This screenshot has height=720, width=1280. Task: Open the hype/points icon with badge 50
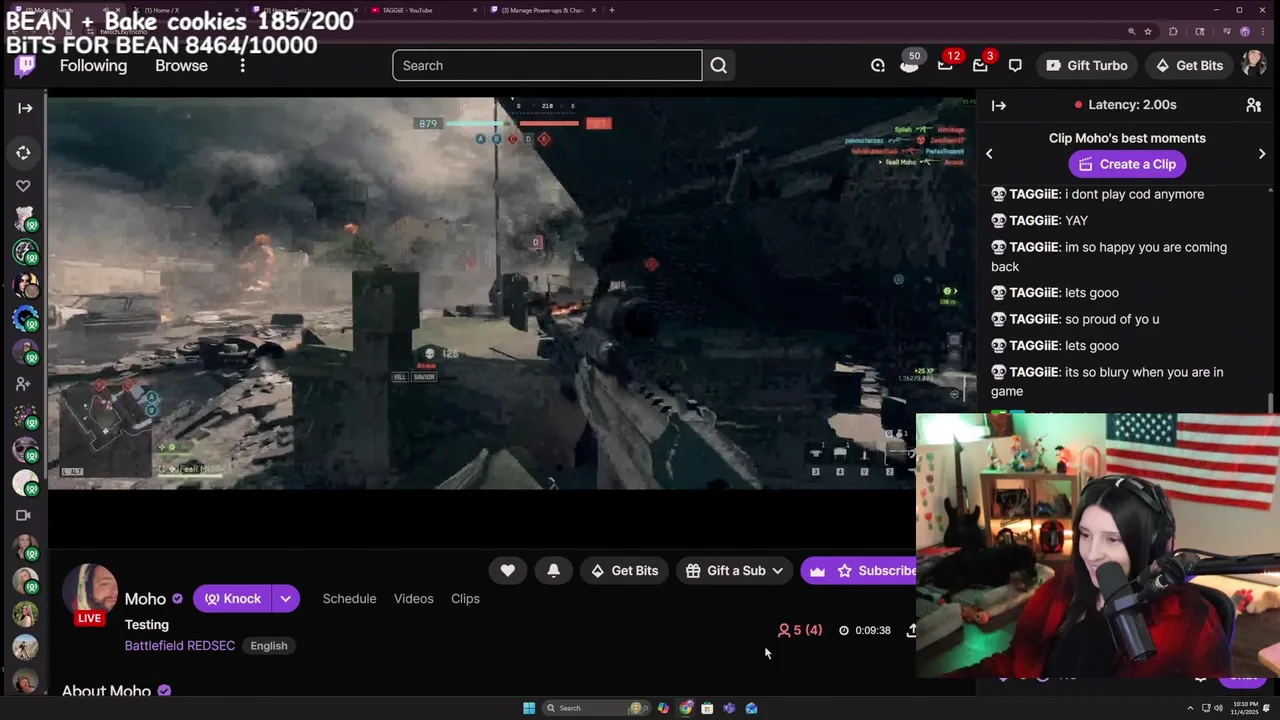pyautogui.click(x=909, y=65)
